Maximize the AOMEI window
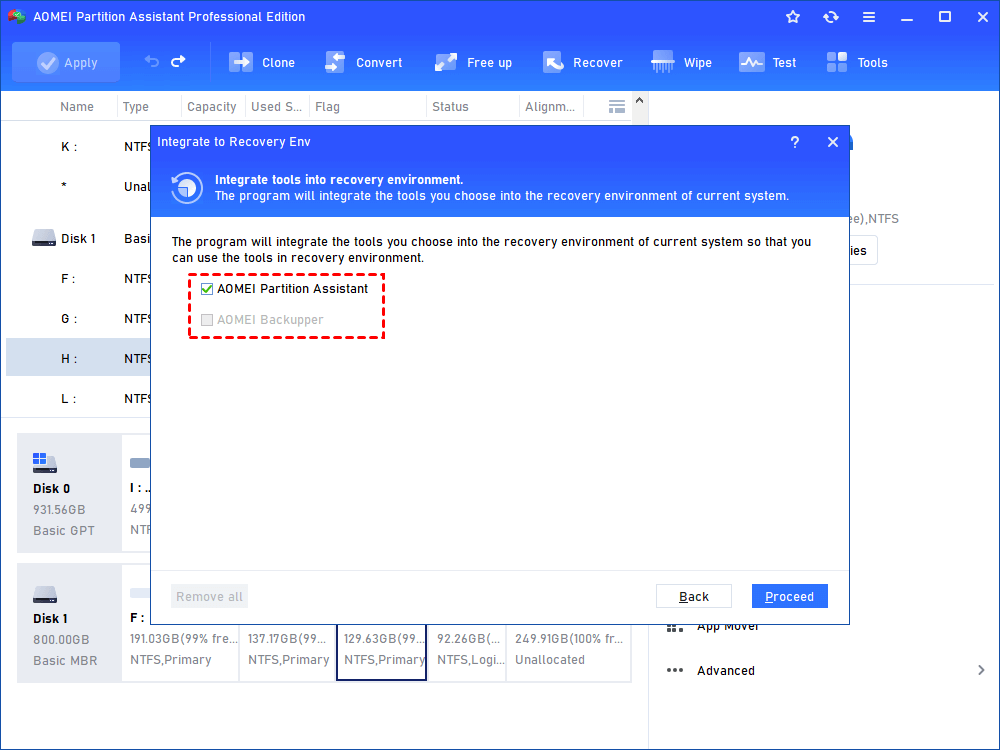Image resolution: width=1000 pixels, height=750 pixels. click(x=945, y=17)
